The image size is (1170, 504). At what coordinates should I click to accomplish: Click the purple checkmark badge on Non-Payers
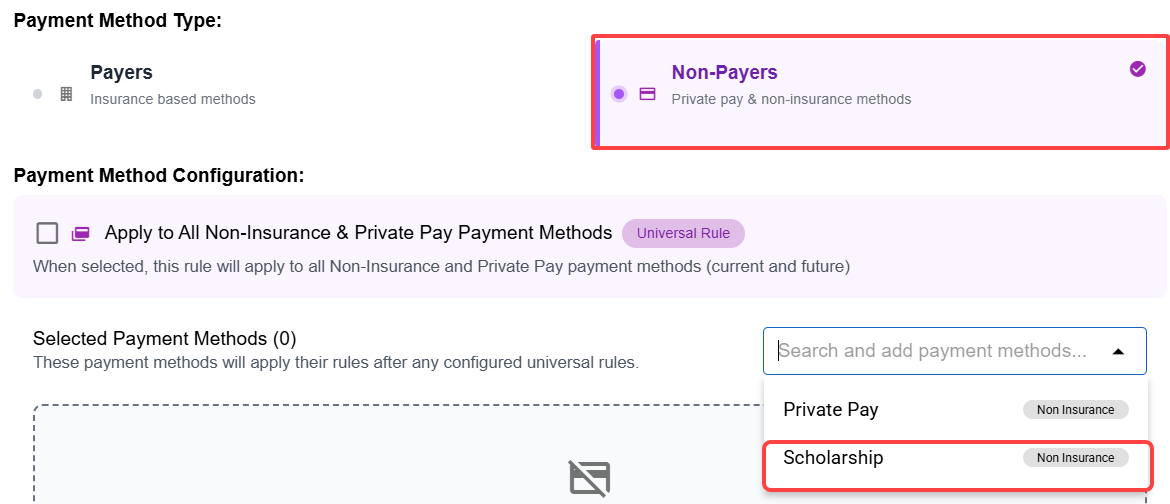(1137, 69)
